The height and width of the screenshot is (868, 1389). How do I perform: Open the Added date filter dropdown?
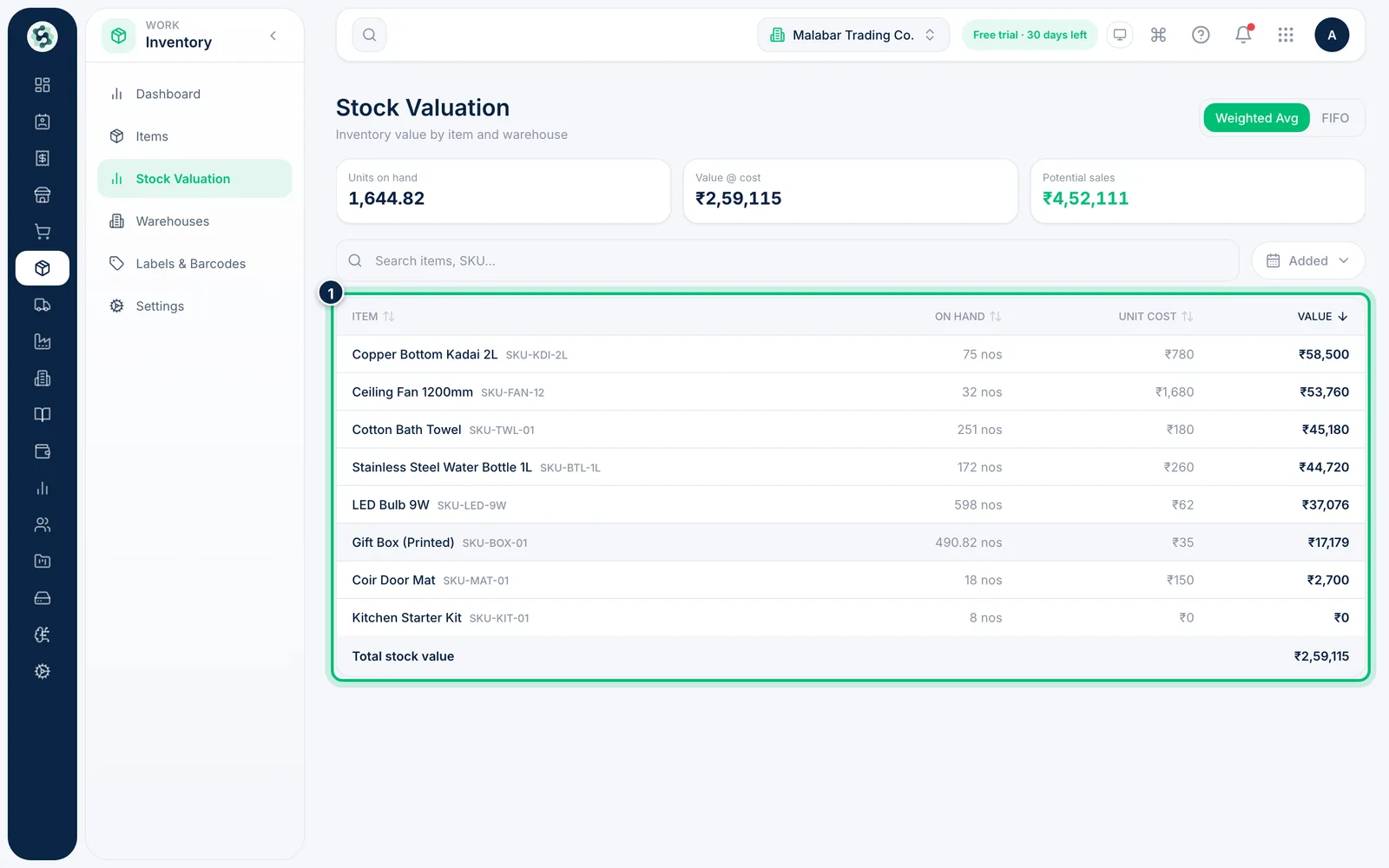(x=1307, y=260)
